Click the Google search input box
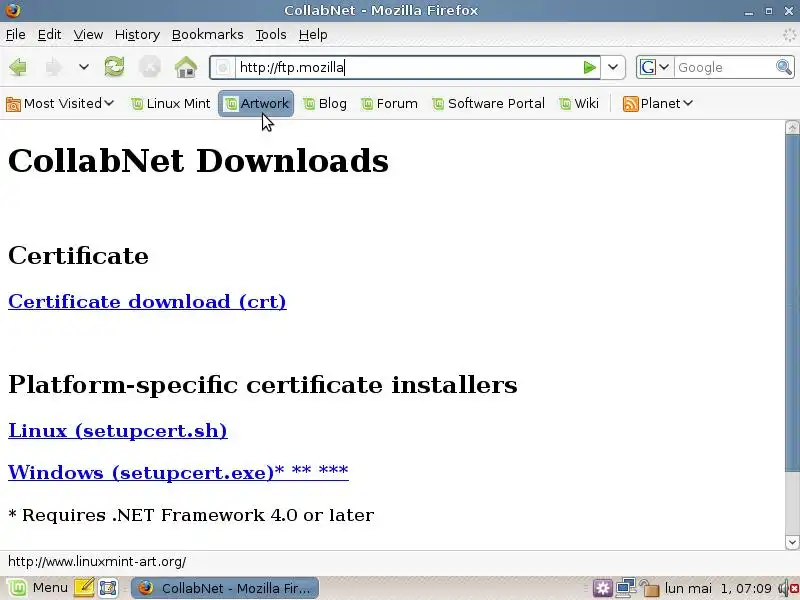Screen dimensions: 800x600 (x=724, y=67)
